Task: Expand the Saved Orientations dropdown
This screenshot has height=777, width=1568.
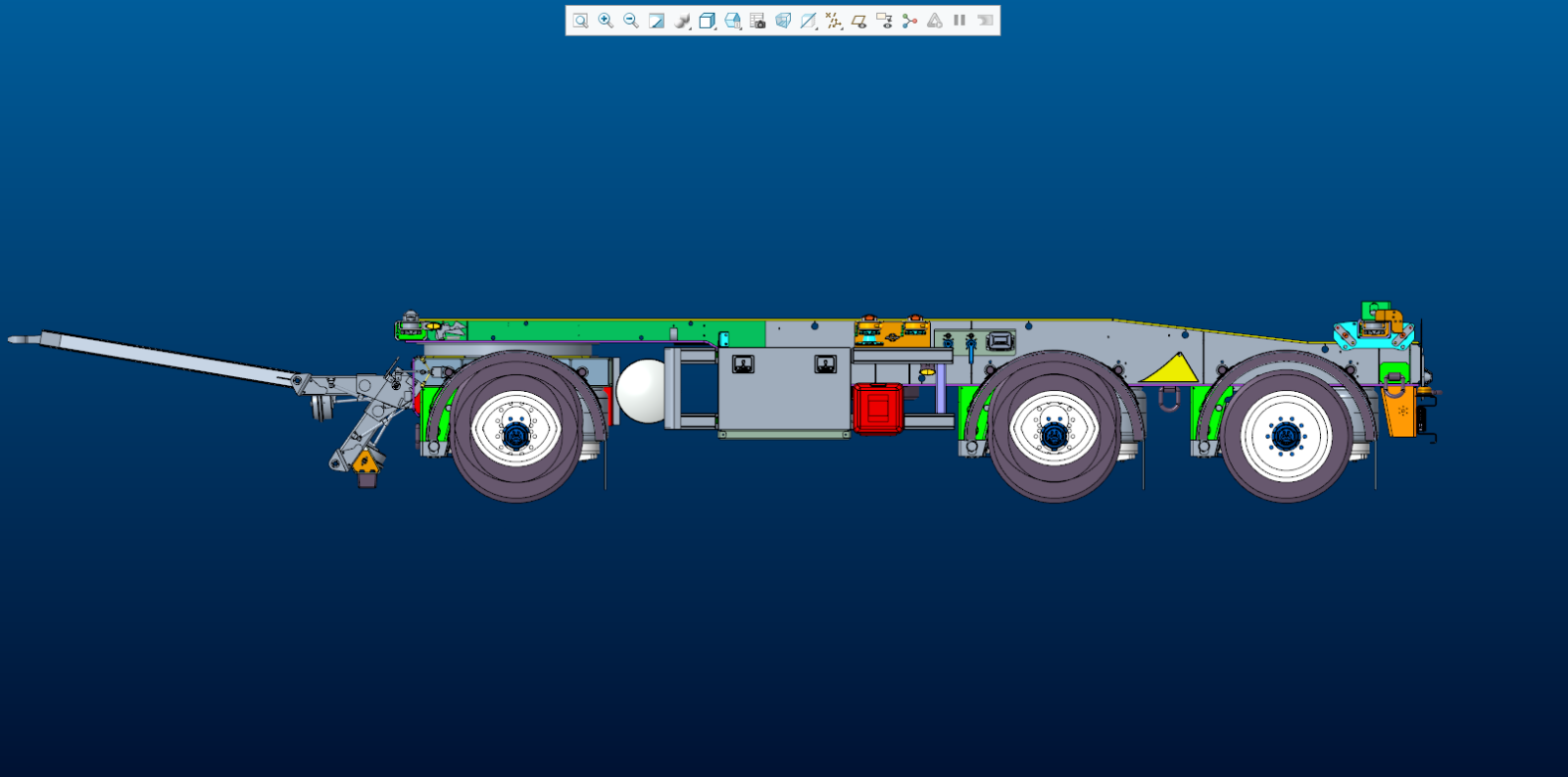Action: [x=732, y=21]
